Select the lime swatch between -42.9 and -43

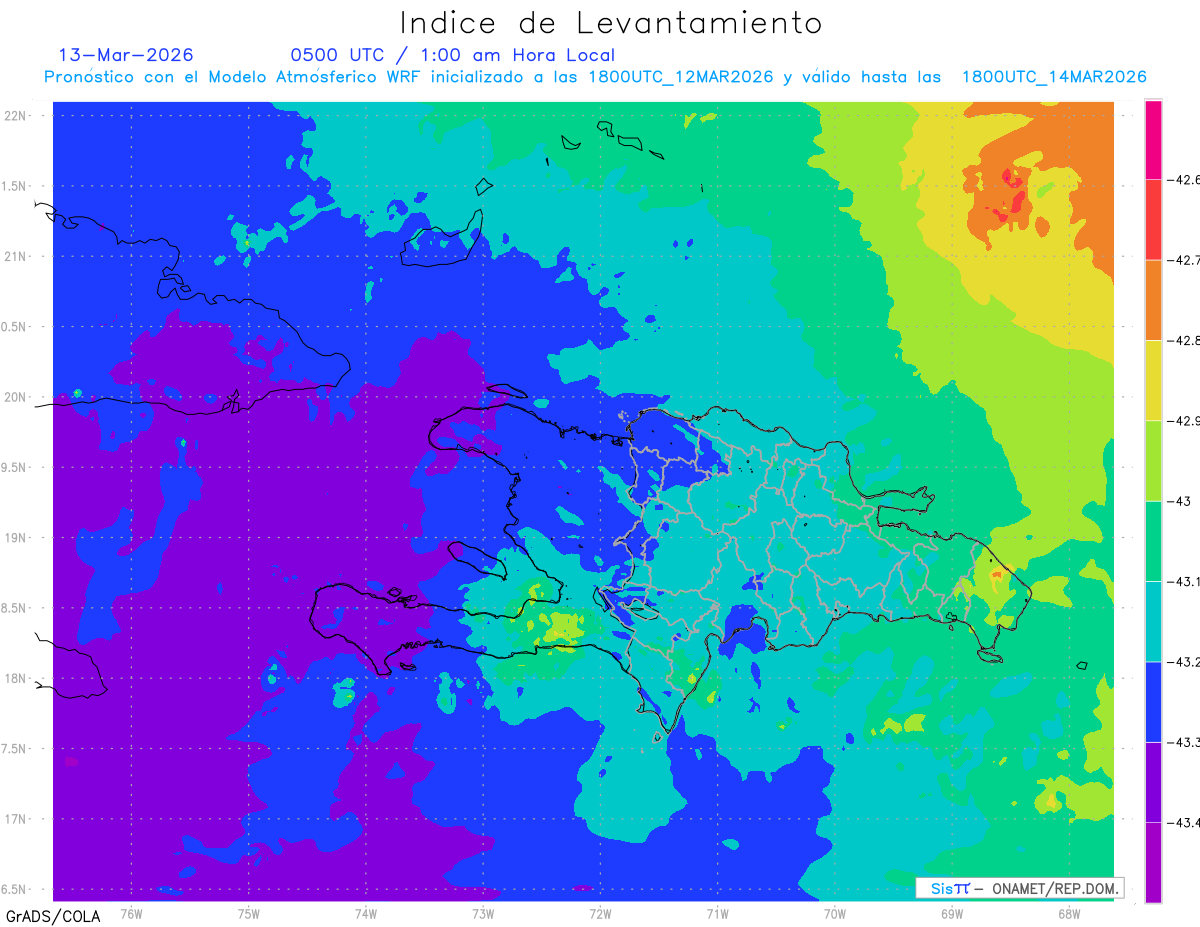click(x=1153, y=461)
